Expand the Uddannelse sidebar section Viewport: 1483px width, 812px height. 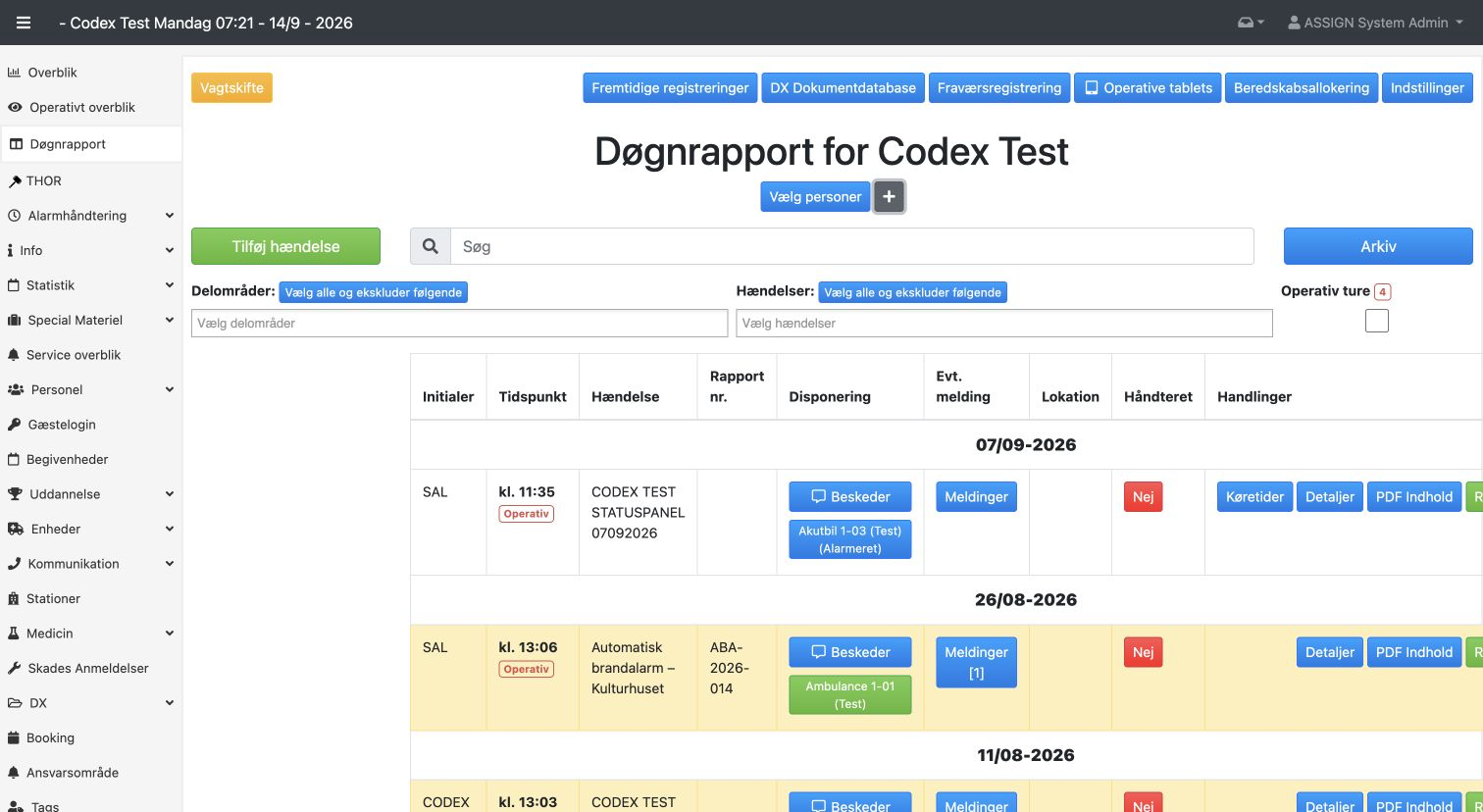click(91, 494)
